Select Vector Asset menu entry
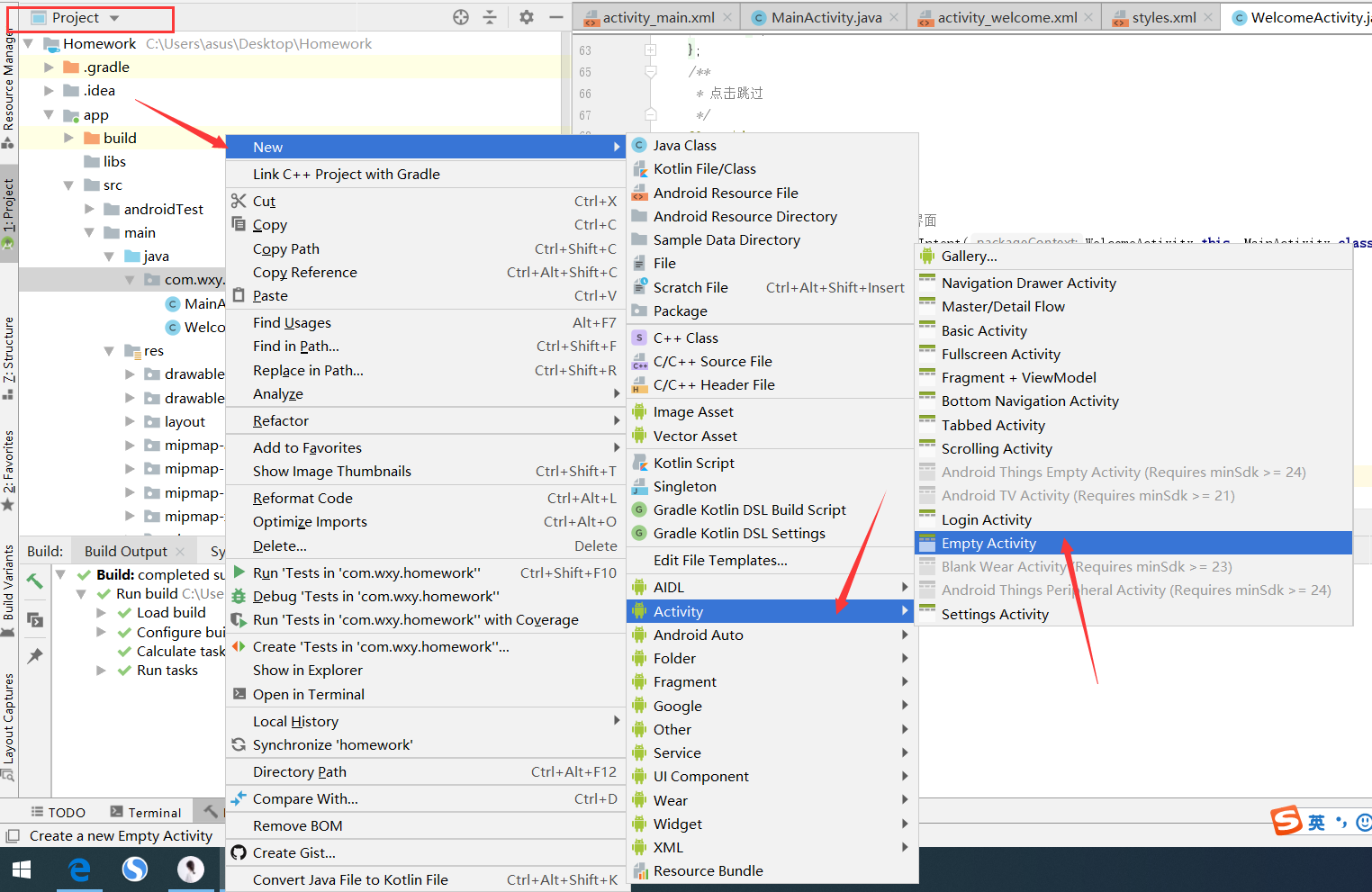This screenshot has height=892, width=1372. pyautogui.click(x=772, y=436)
